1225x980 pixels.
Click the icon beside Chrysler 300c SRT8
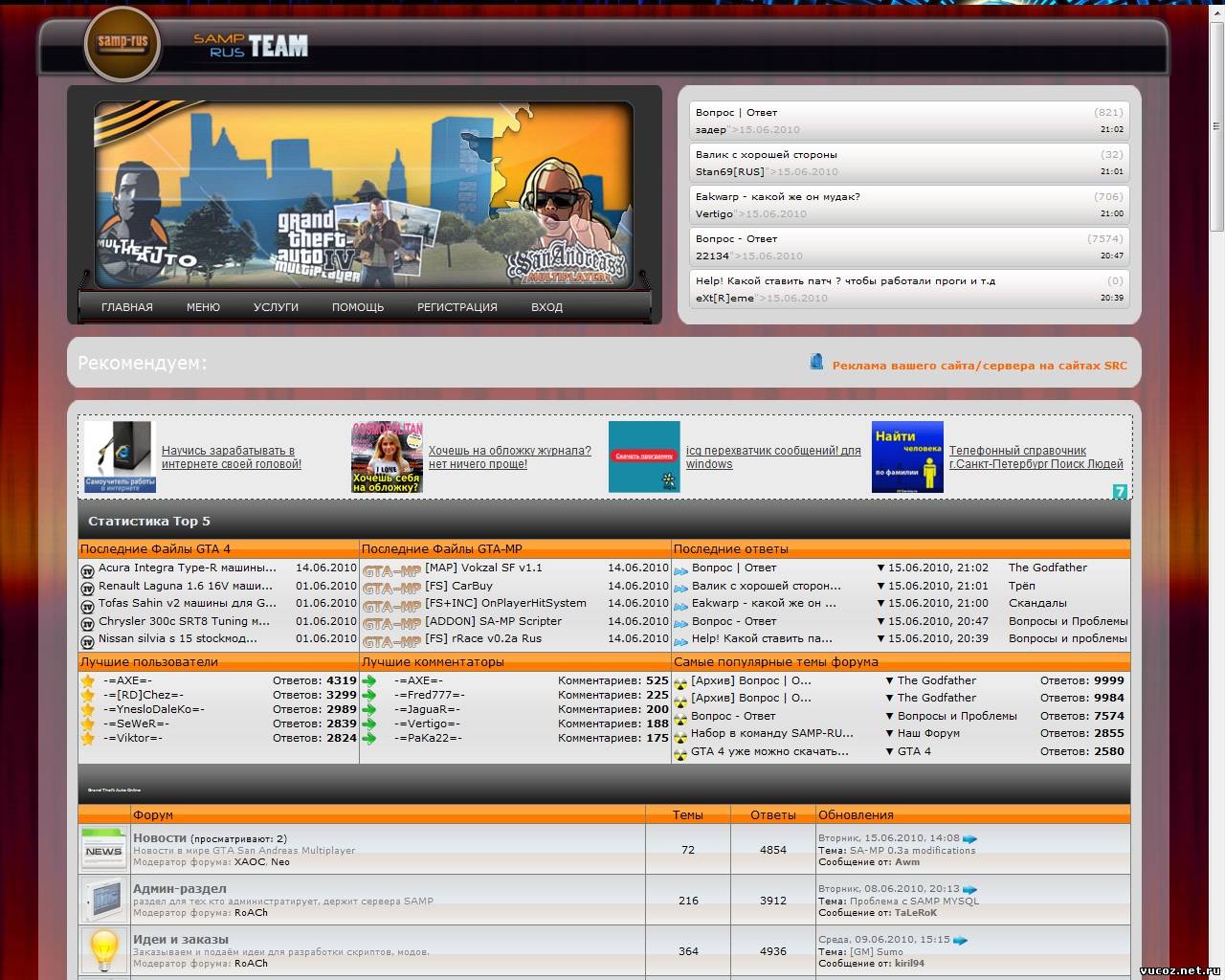click(x=88, y=624)
